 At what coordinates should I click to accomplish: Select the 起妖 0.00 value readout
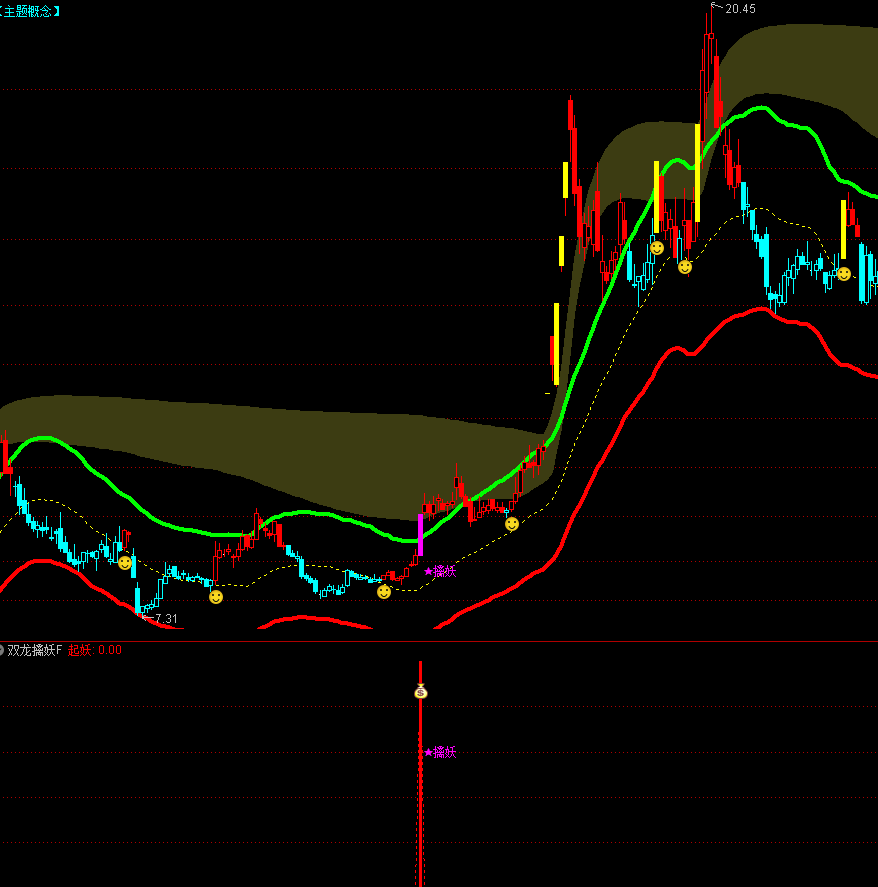pyautogui.click(x=95, y=650)
